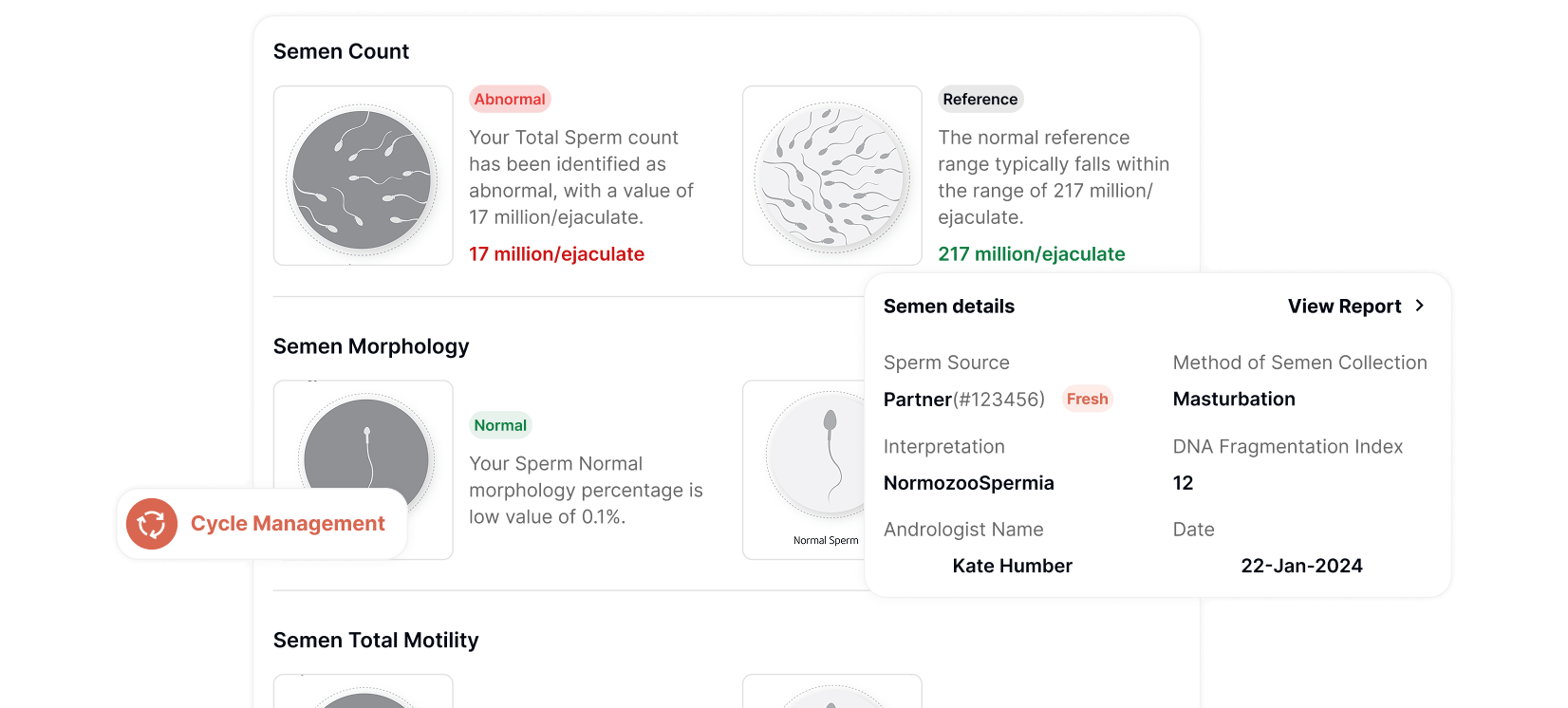Select the abnormal sperm count image
This screenshot has height=708, width=1568.
(363, 177)
